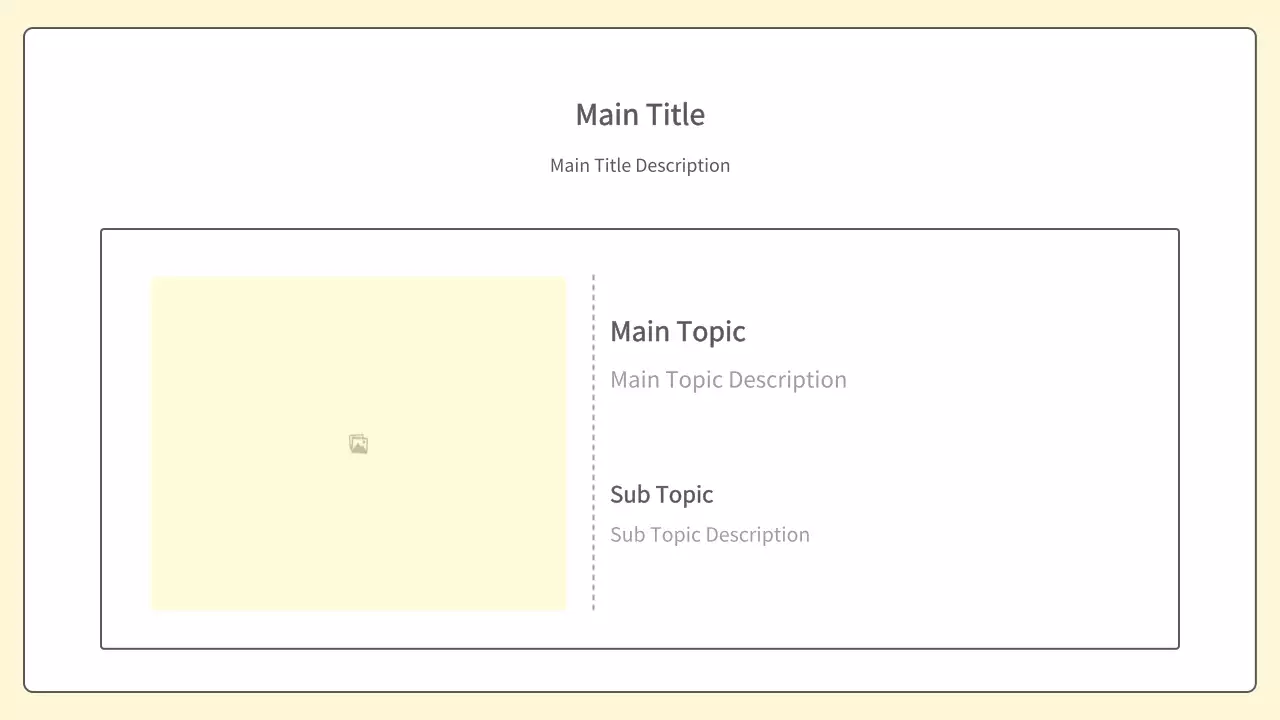1280x720 pixels.
Task: Select the inner content frame's right border
Action: pyautogui.click(x=1179, y=440)
